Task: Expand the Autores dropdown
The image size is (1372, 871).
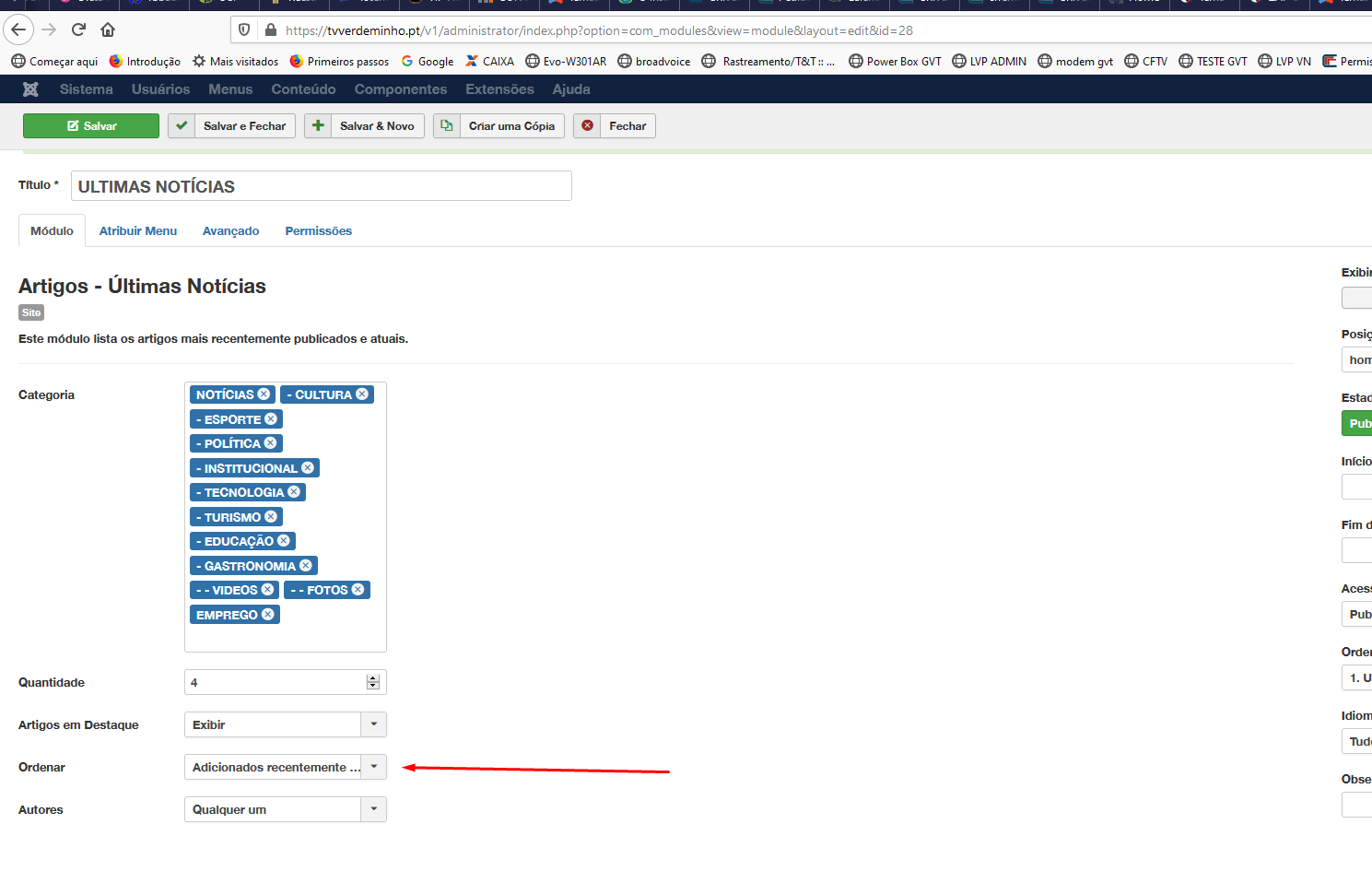Action: tap(286, 809)
